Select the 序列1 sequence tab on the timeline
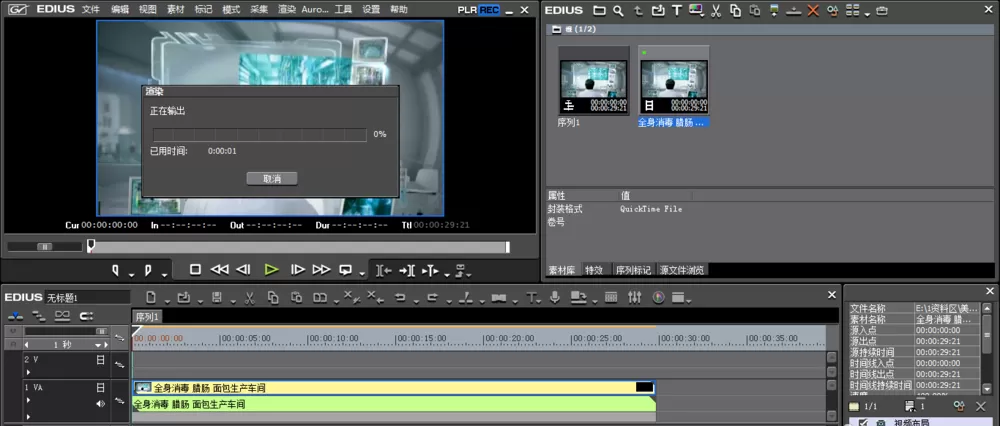 point(147,316)
